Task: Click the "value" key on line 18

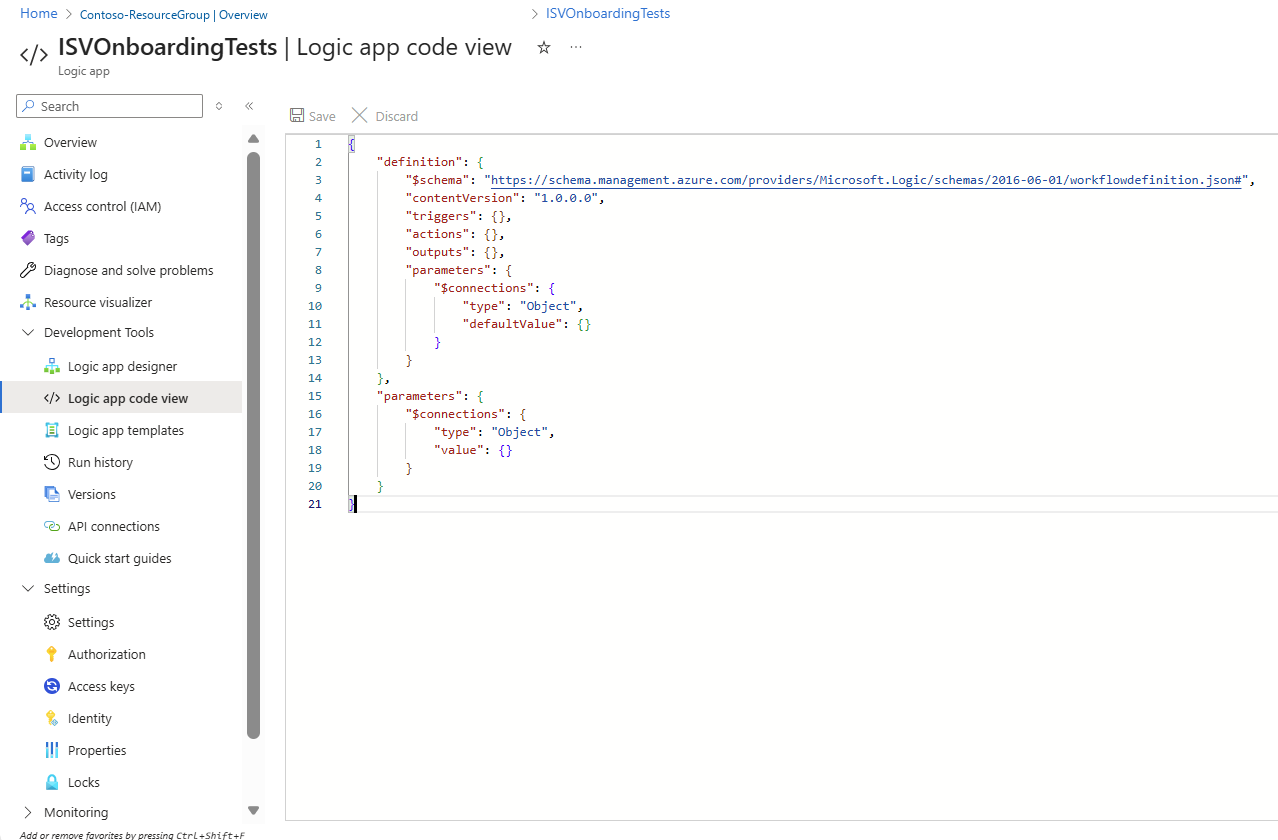Action: pyautogui.click(x=459, y=450)
